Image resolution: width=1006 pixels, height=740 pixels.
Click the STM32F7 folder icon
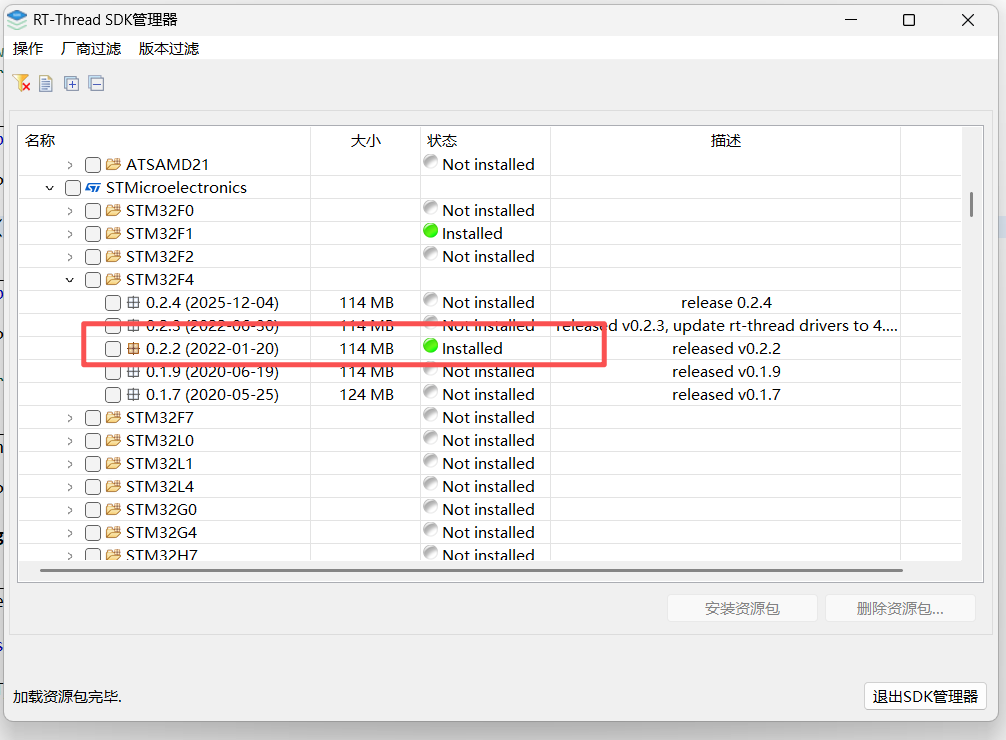coord(114,418)
